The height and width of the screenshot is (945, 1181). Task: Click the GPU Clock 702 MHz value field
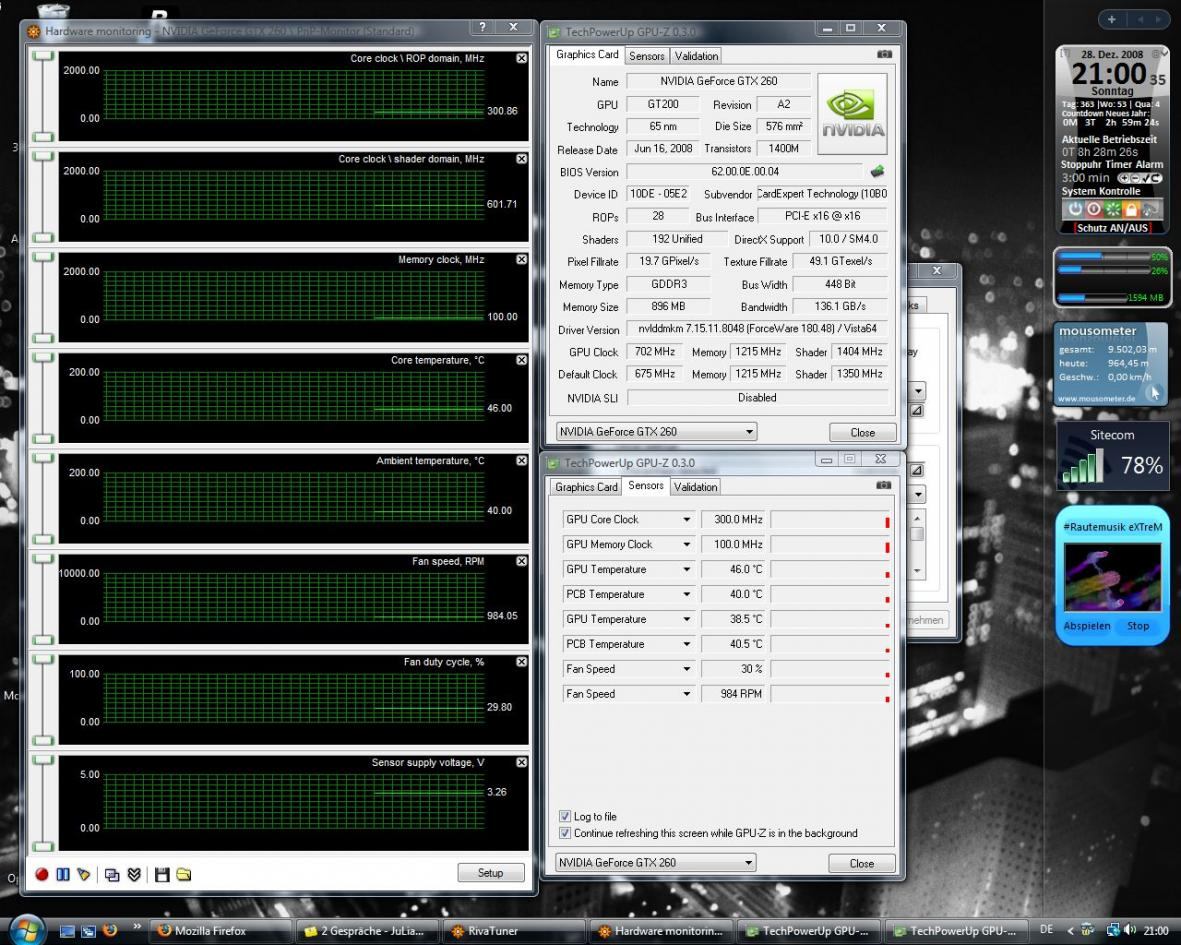pos(655,352)
